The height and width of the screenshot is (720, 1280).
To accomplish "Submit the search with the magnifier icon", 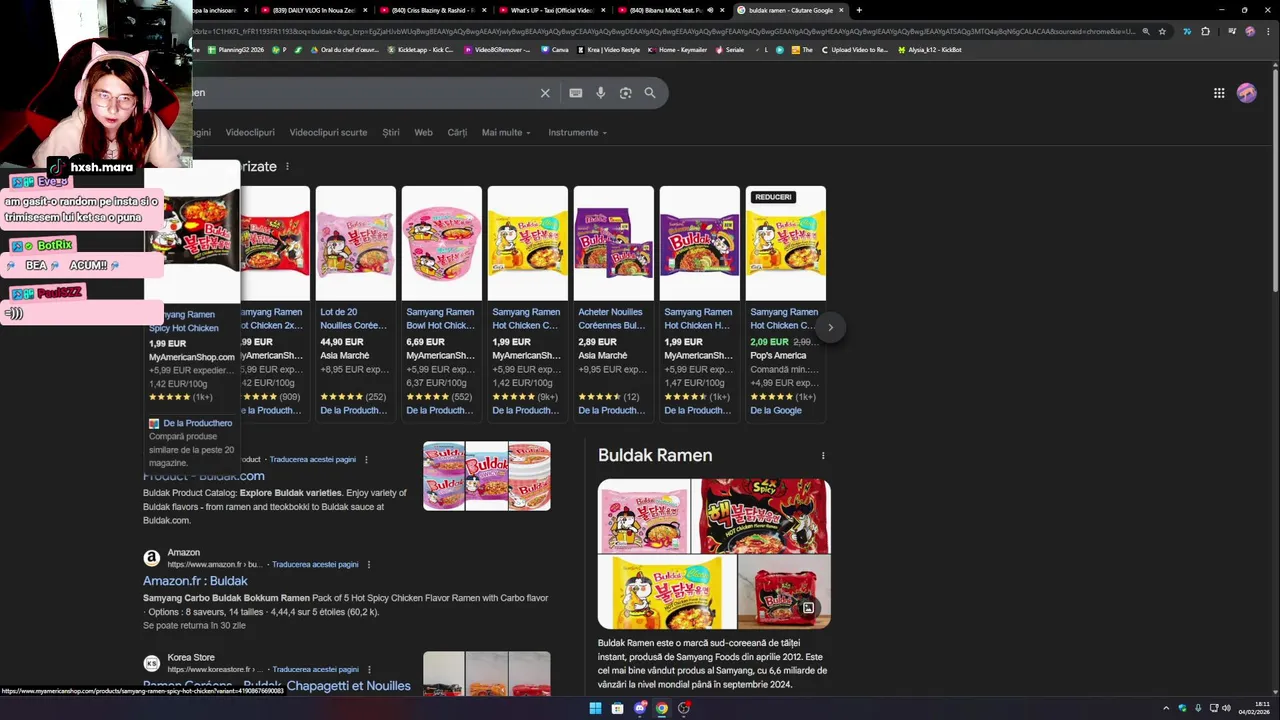I will [650, 93].
